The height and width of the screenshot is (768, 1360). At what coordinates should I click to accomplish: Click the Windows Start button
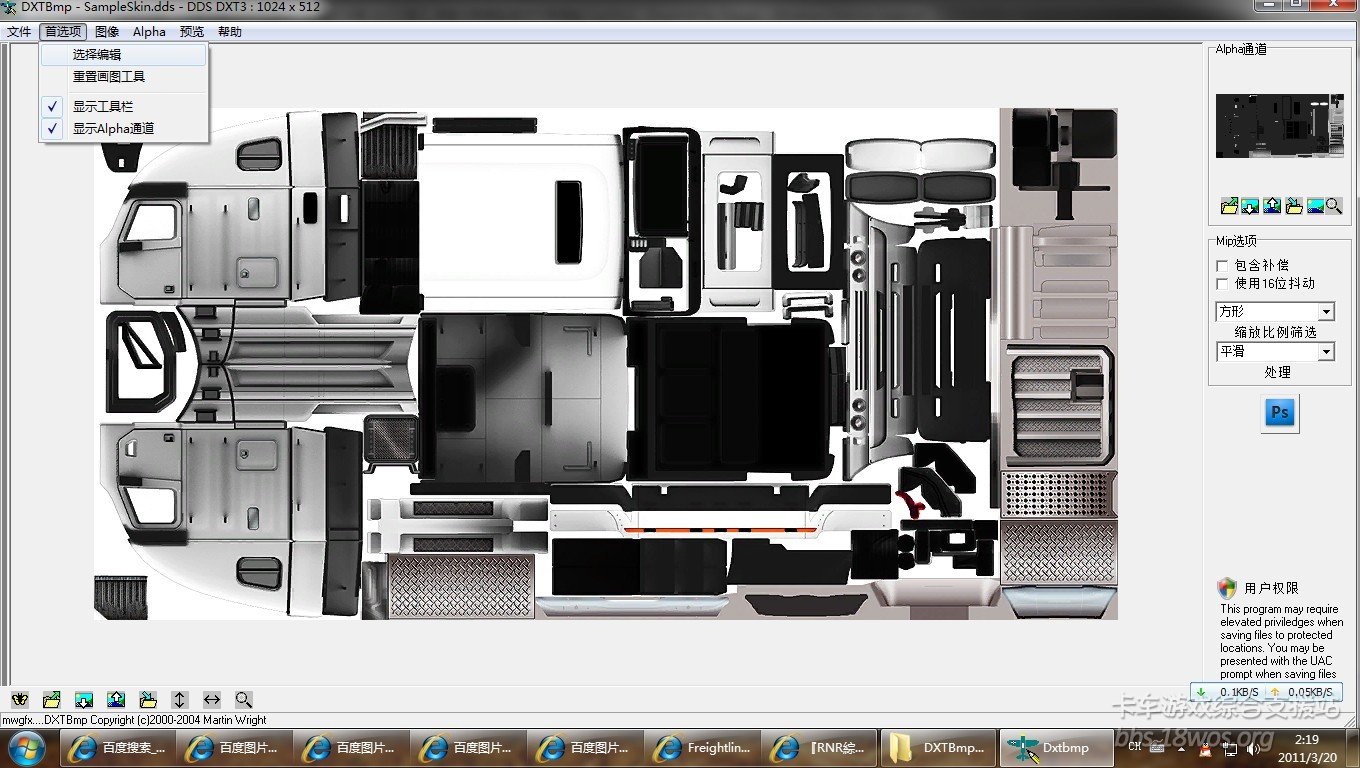27,748
